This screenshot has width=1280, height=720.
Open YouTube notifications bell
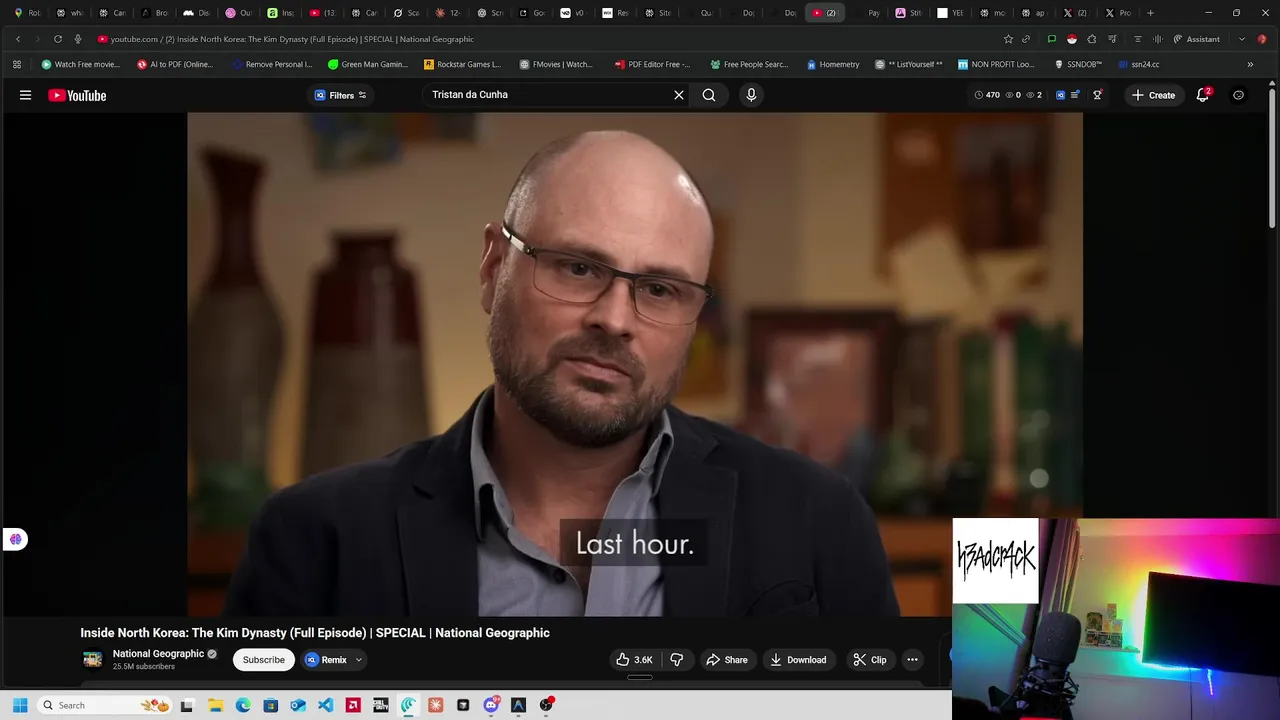[1203, 95]
